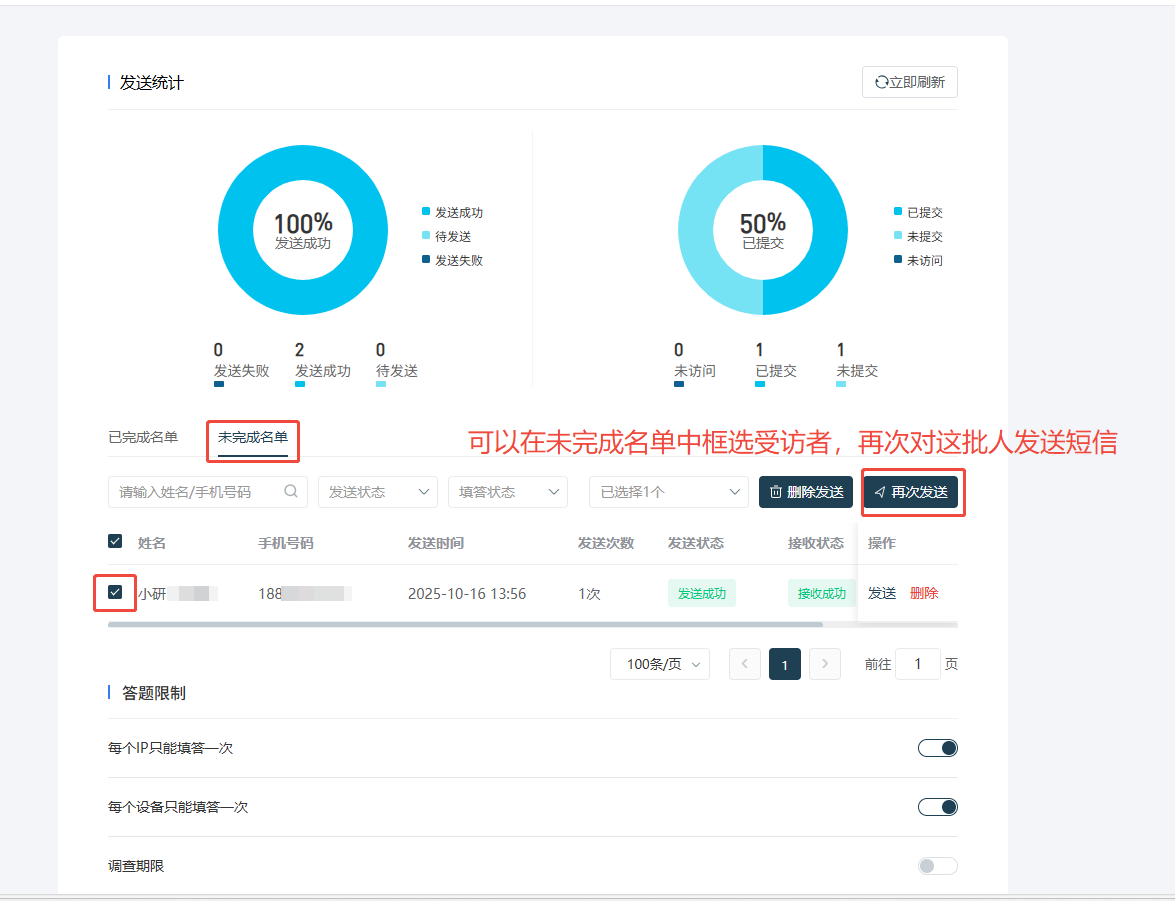
Task: Click the trash icon on 删除发送 button
Action: [777, 491]
